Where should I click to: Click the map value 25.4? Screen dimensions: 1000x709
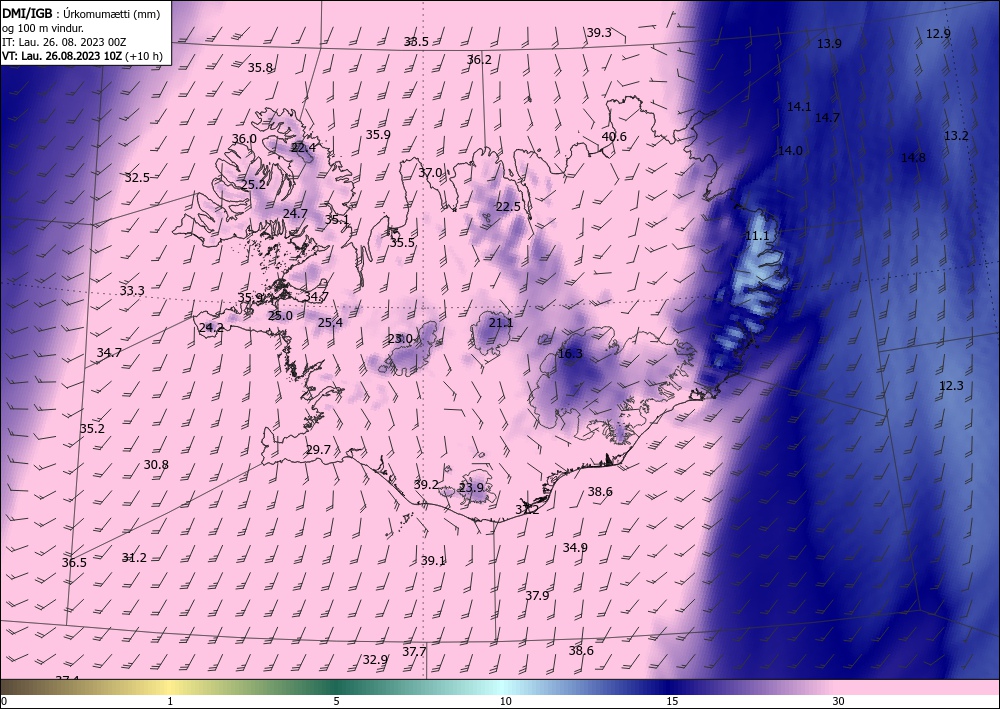pos(330,323)
